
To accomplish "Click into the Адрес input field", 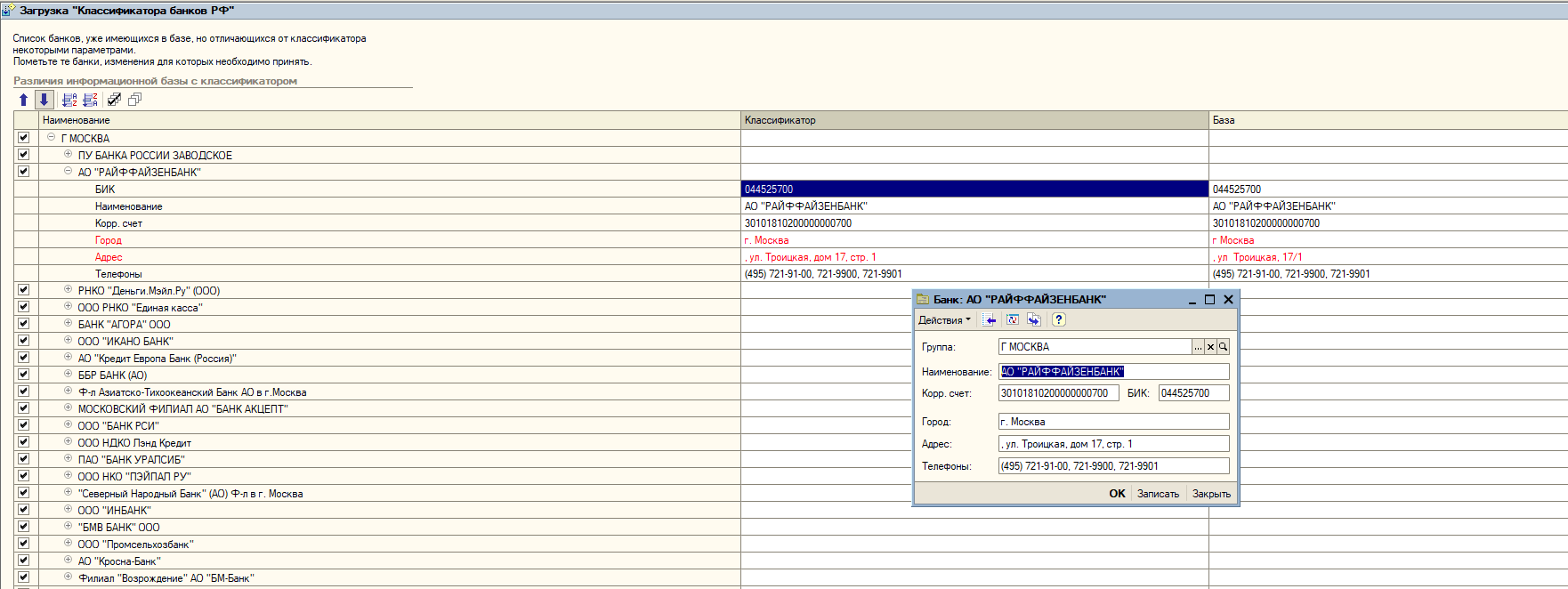I will [x=1114, y=444].
